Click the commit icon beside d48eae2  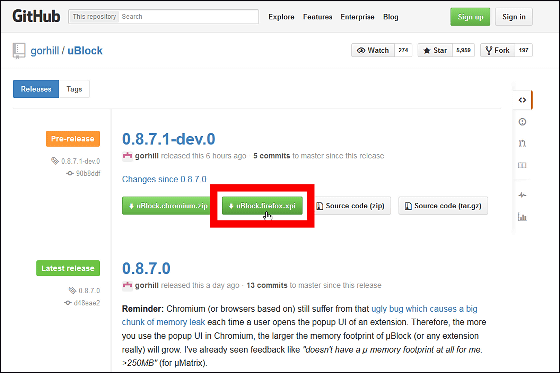(x=68, y=303)
